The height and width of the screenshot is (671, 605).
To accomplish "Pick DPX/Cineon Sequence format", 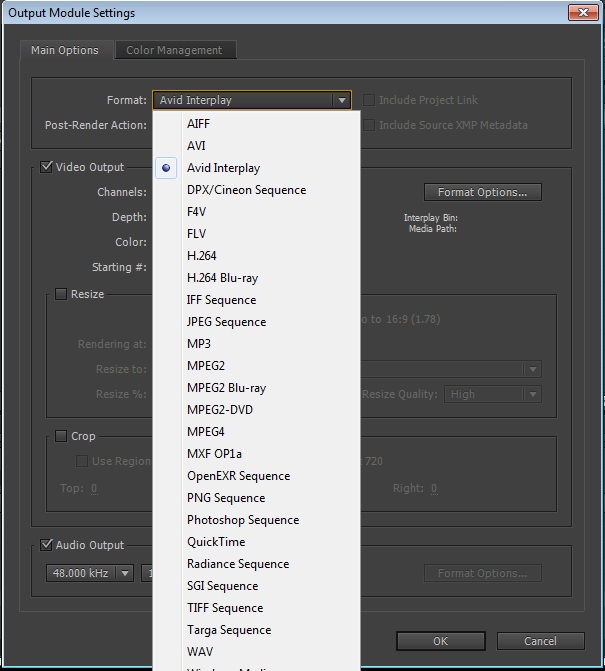I will 256,190.
